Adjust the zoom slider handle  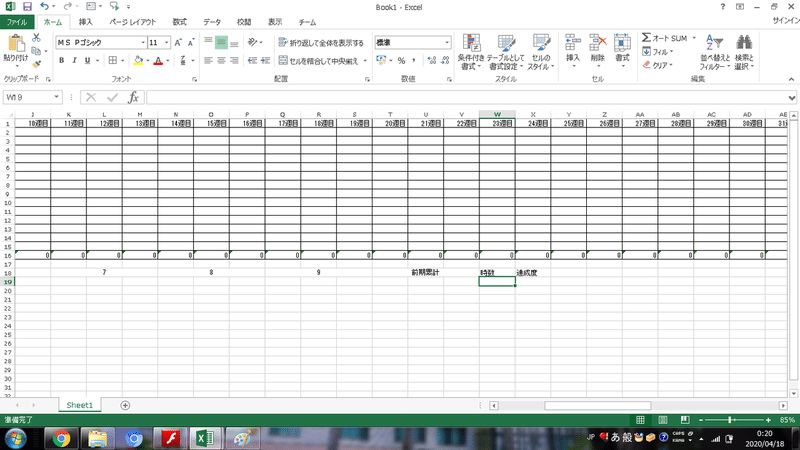tap(730, 420)
